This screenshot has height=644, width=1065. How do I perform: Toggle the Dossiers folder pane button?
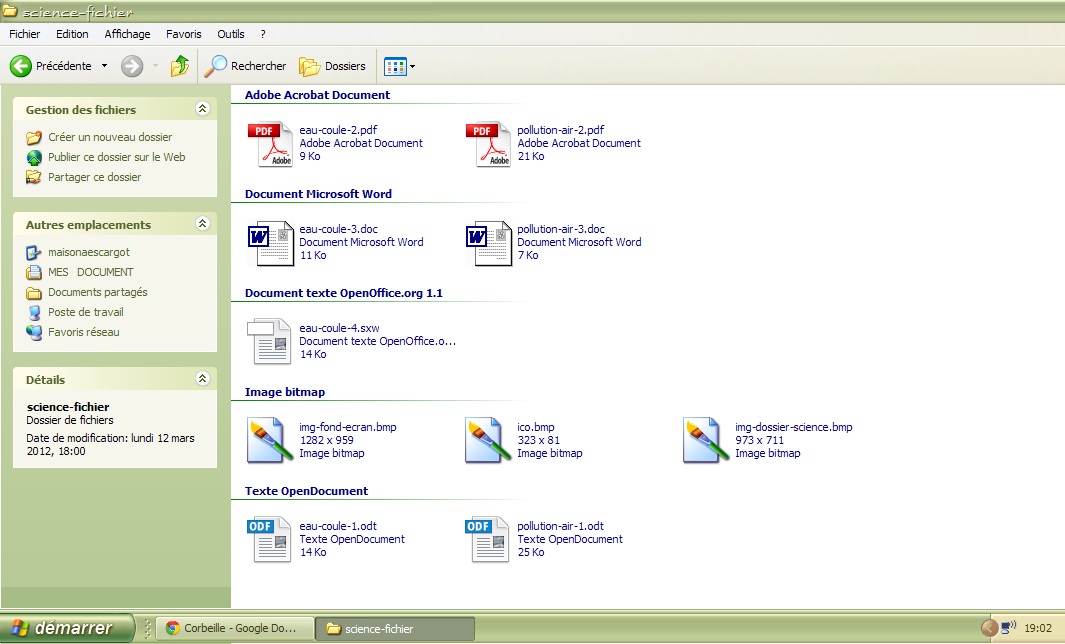coord(333,66)
